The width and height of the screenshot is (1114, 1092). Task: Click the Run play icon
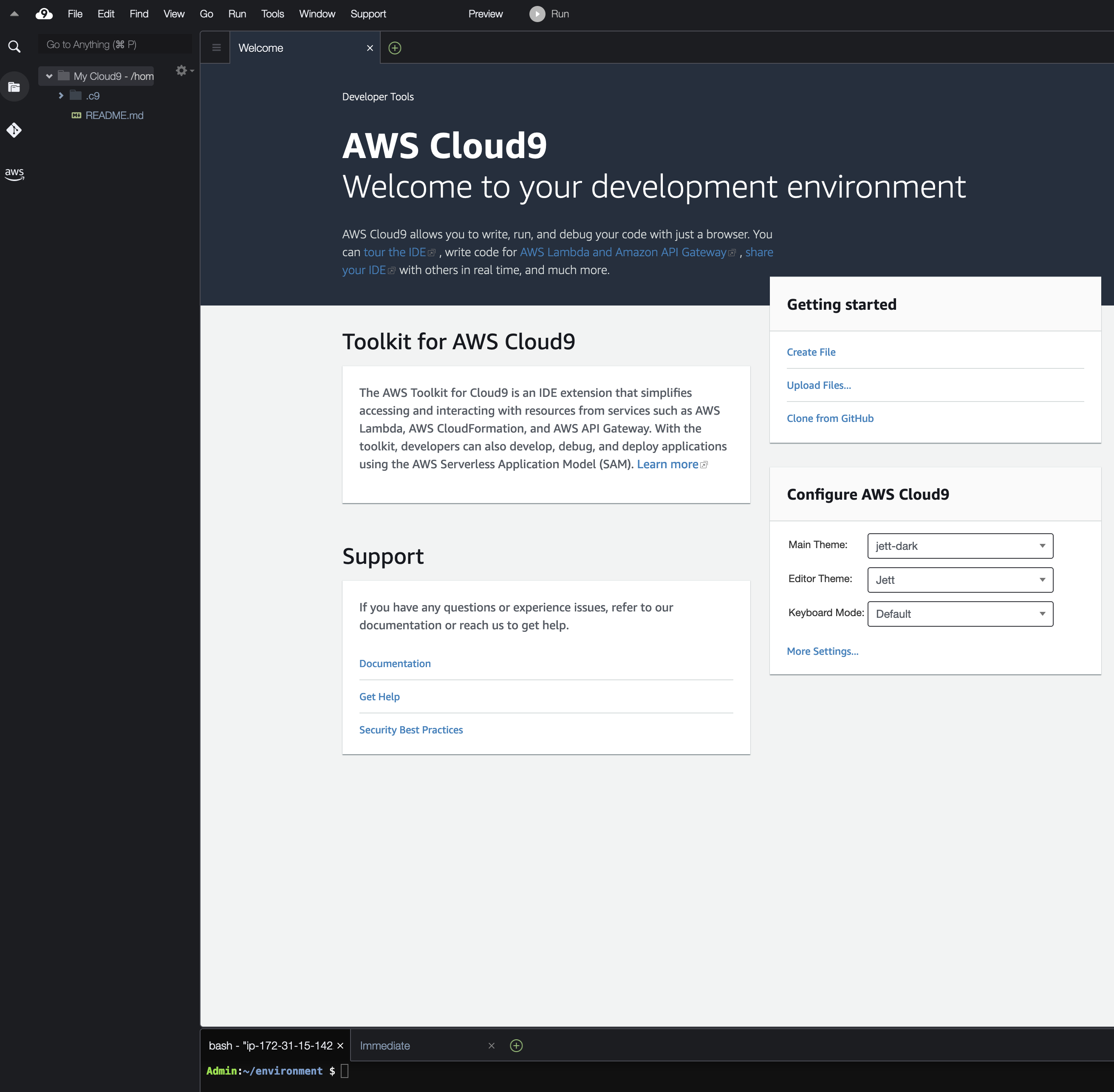(x=537, y=14)
